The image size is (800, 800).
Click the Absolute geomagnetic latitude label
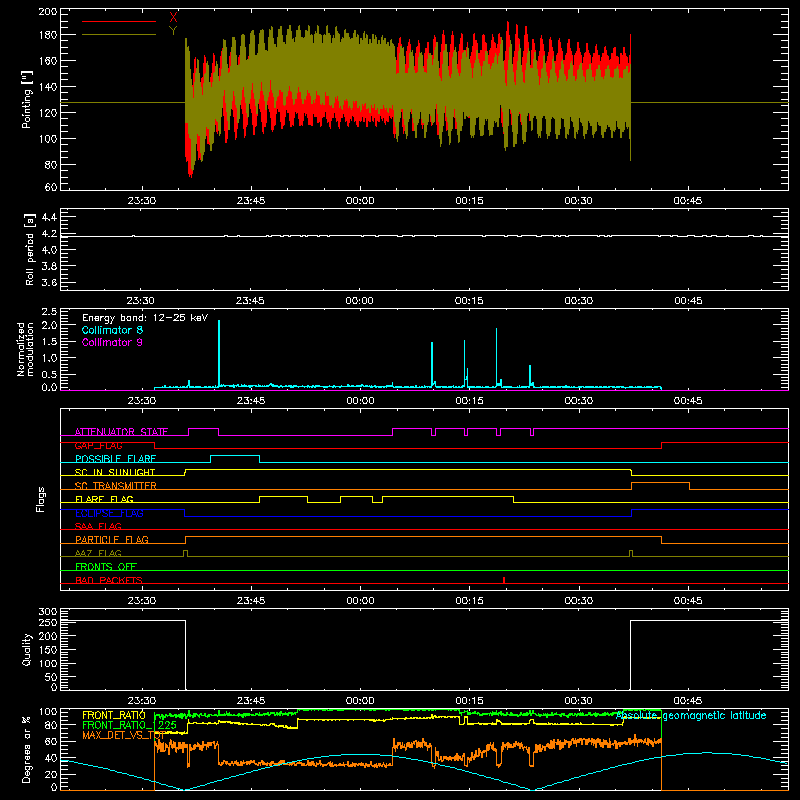(691, 715)
